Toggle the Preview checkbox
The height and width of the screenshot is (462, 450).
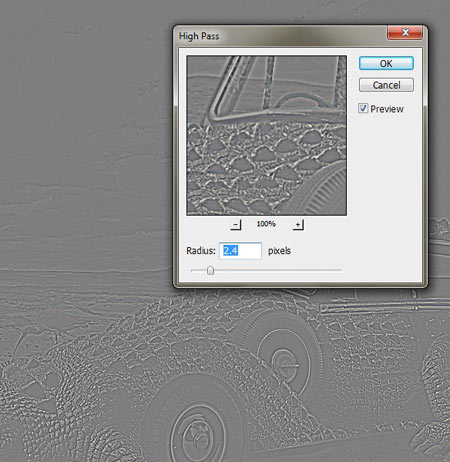pos(363,108)
